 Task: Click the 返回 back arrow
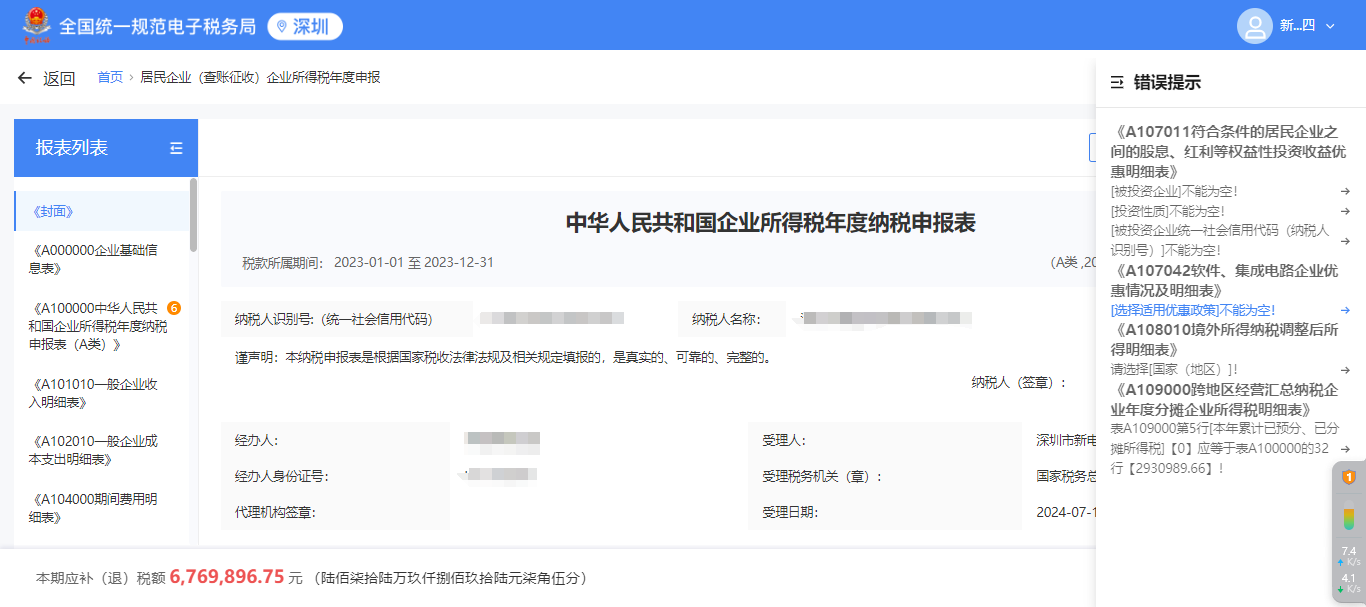[x=25, y=78]
